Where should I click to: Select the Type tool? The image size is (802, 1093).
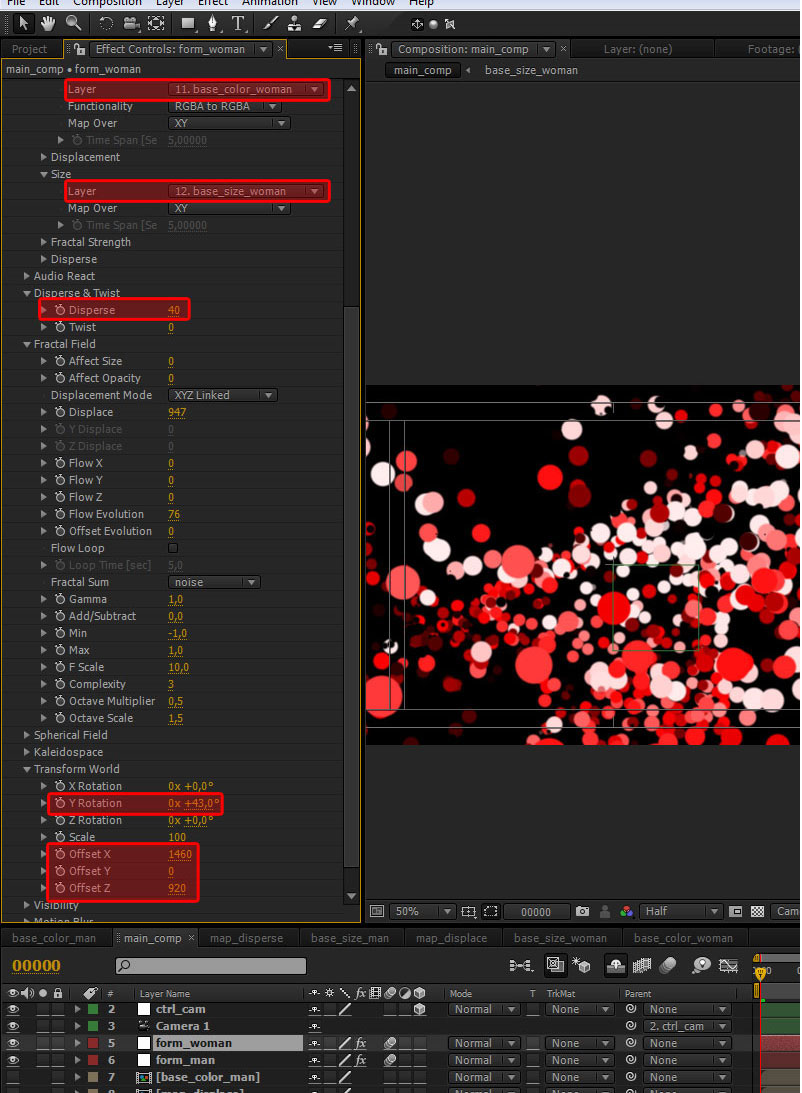tap(238, 24)
